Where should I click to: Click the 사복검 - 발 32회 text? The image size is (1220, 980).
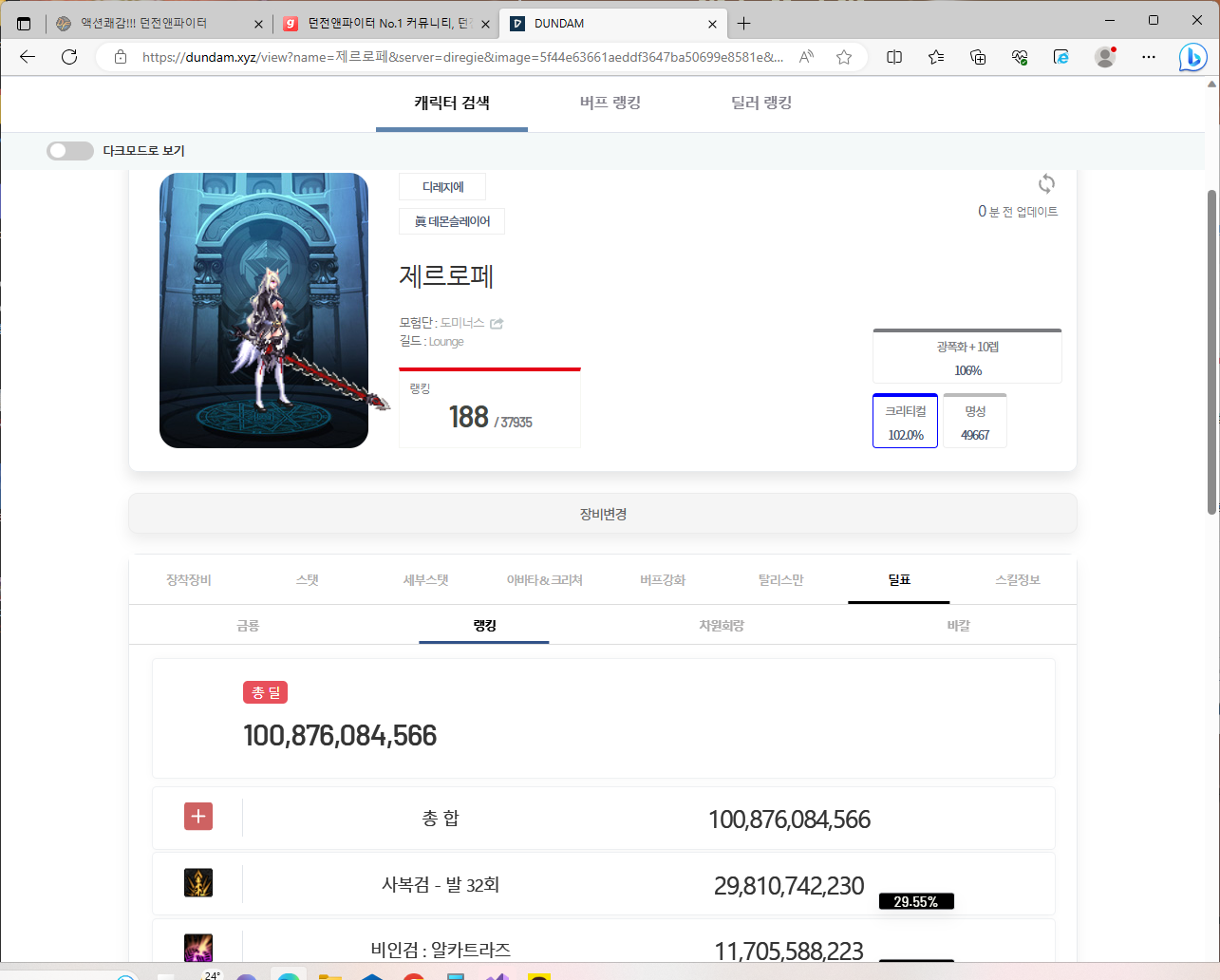441,885
